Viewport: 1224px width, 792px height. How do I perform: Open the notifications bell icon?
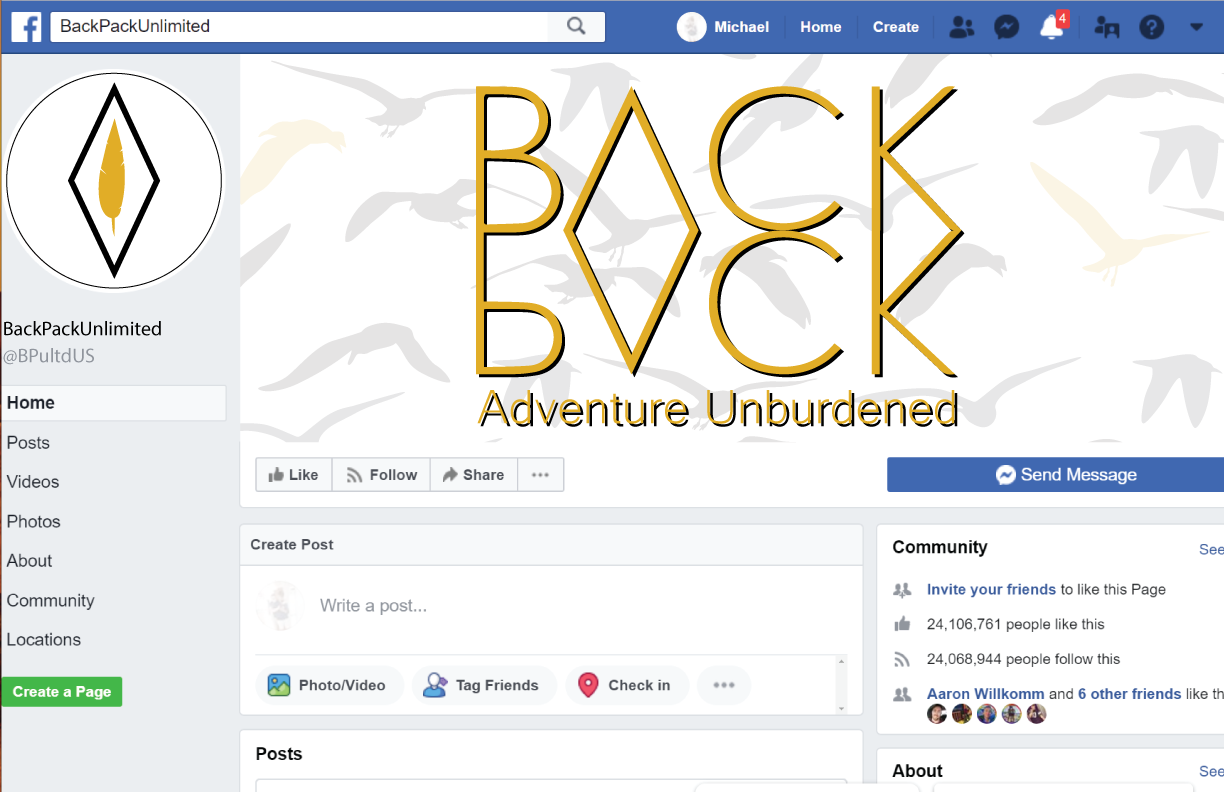1052,27
